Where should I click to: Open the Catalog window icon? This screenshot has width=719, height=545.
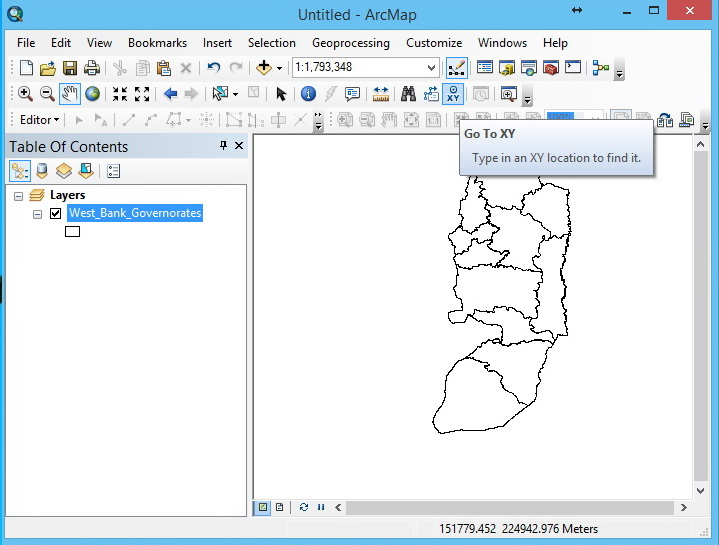[x=507, y=68]
